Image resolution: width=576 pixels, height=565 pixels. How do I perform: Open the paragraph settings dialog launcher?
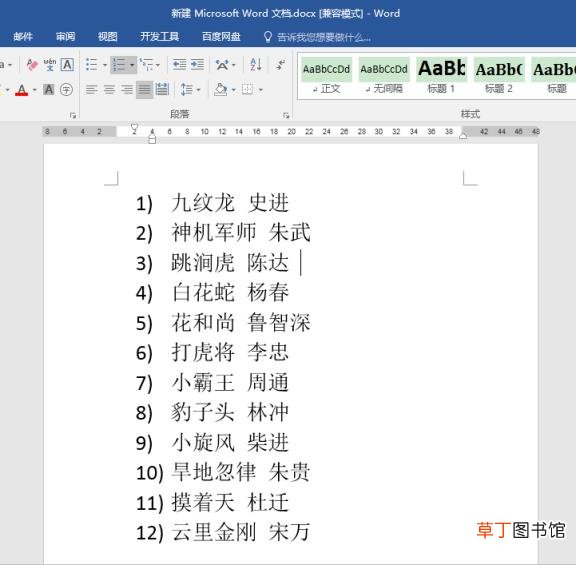click(286, 115)
